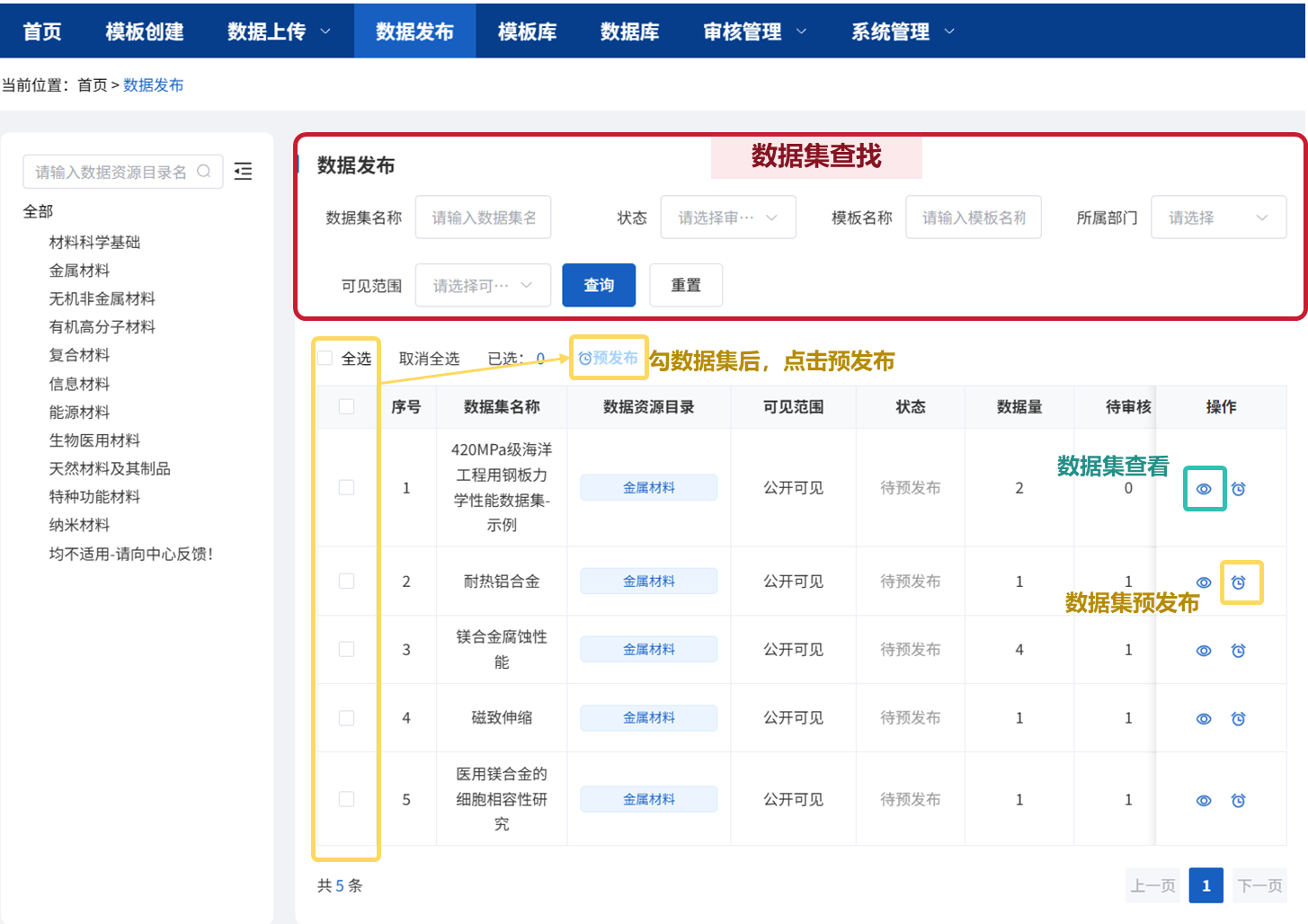Screen dimensions: 1308x924
Task: Switch to the 模板库 menu
Action: click(527, 31)
